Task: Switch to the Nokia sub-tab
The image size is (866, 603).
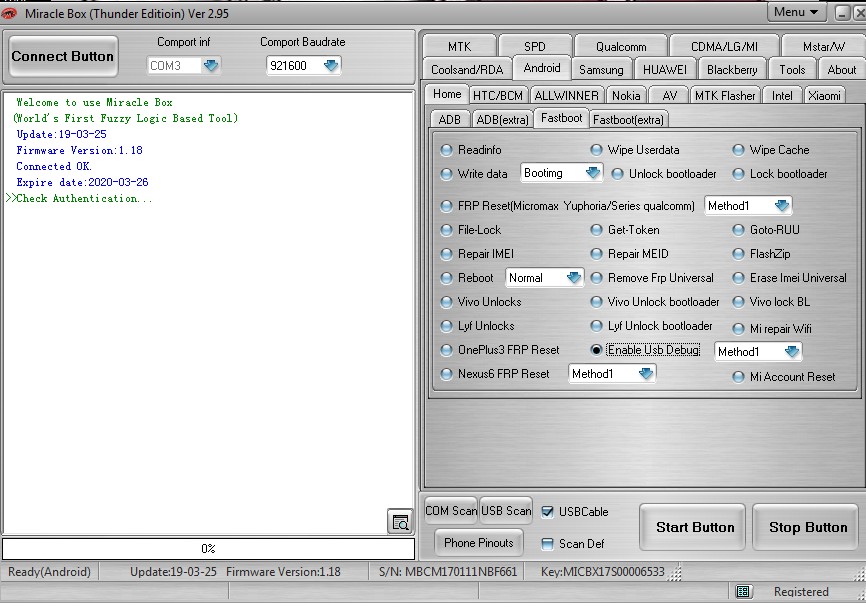Action: [626, 96]
